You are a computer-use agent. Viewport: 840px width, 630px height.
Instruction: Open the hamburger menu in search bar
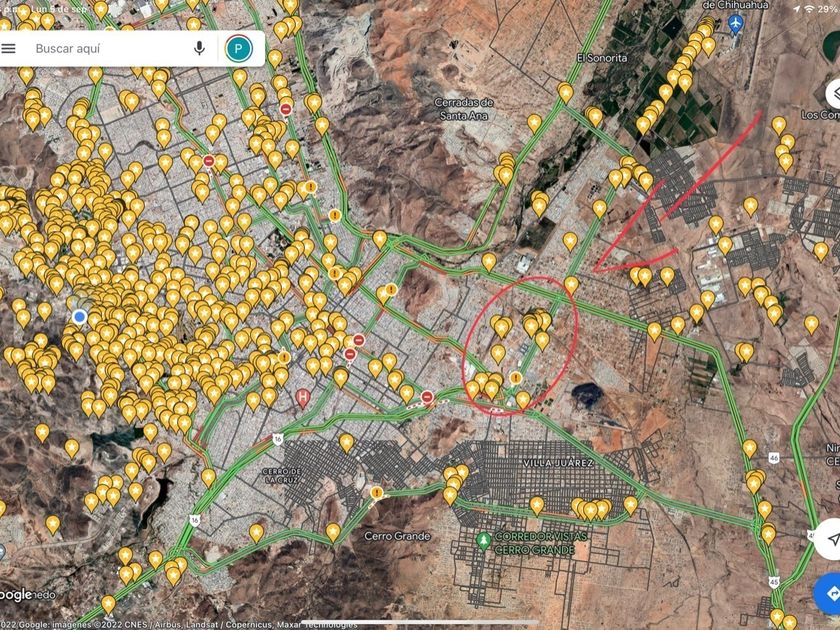(9, 48)
